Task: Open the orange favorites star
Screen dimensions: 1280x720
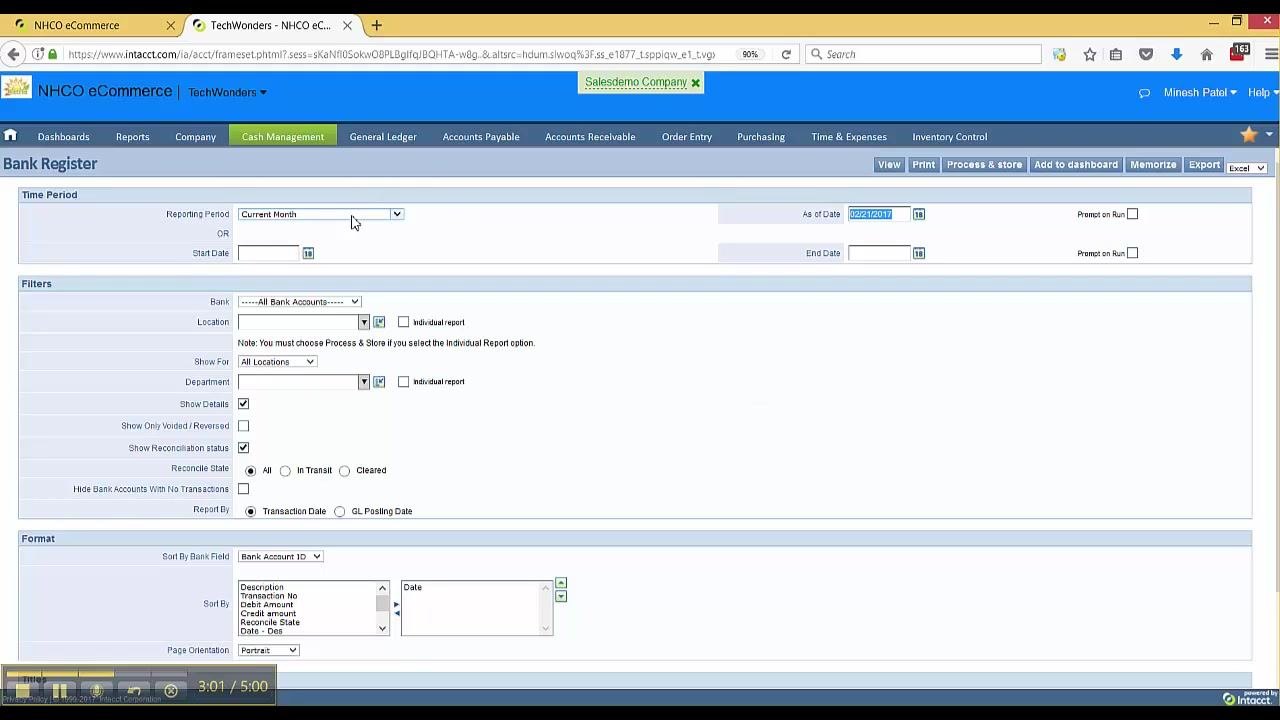Action: (x=1249, y=135)
